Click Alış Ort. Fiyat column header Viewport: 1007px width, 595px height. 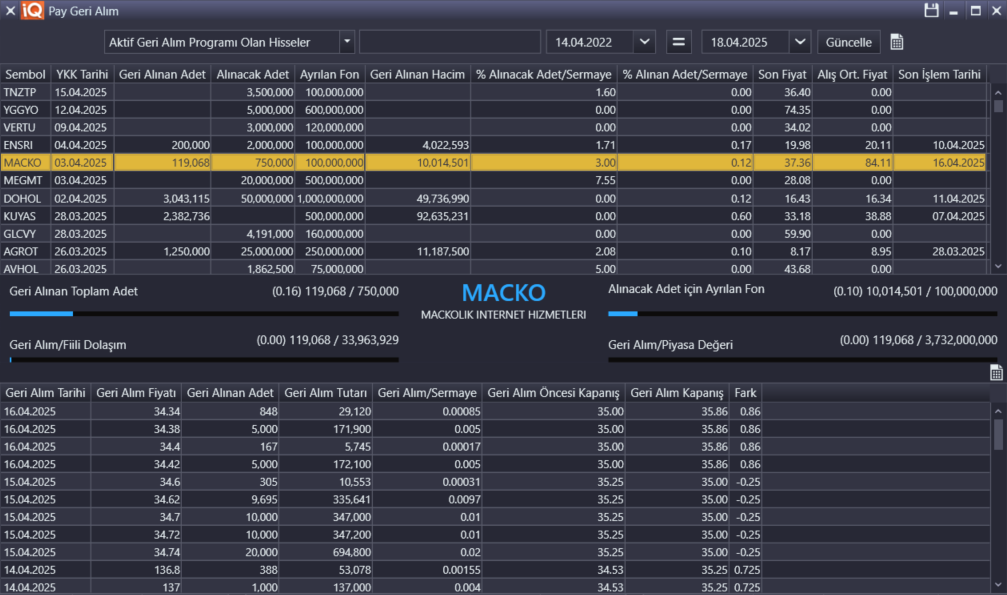(x=852, y=75)
